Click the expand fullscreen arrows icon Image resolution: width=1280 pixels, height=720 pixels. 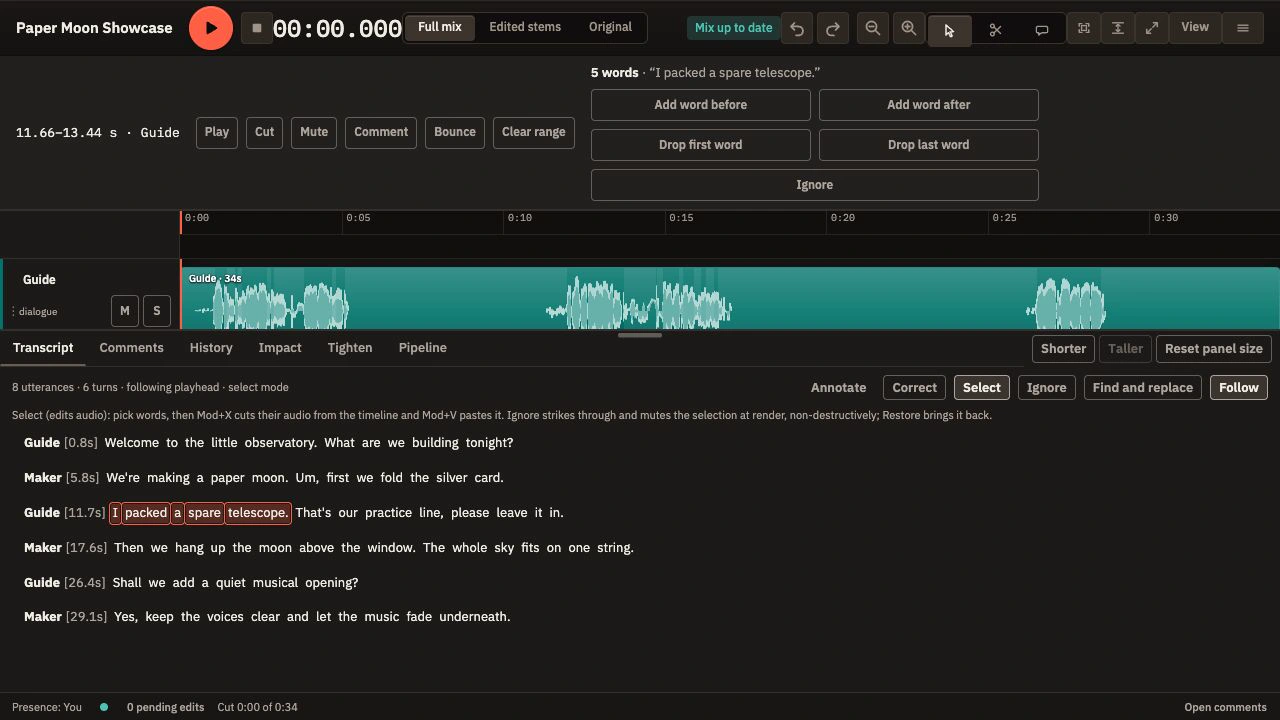tap(1152, 28)
